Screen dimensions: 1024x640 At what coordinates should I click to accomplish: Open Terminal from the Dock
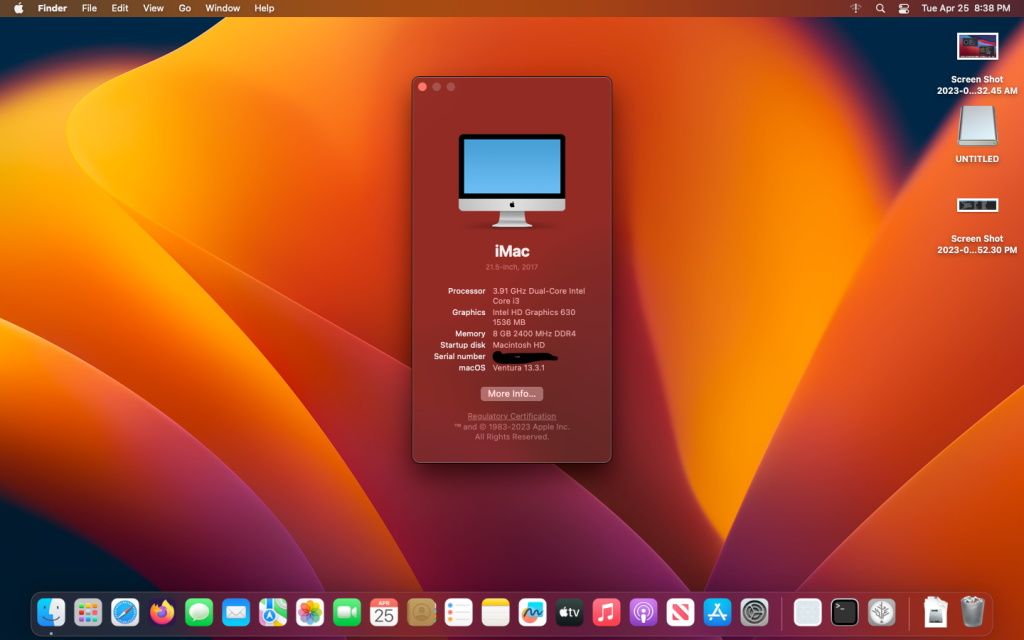[845, 612]
